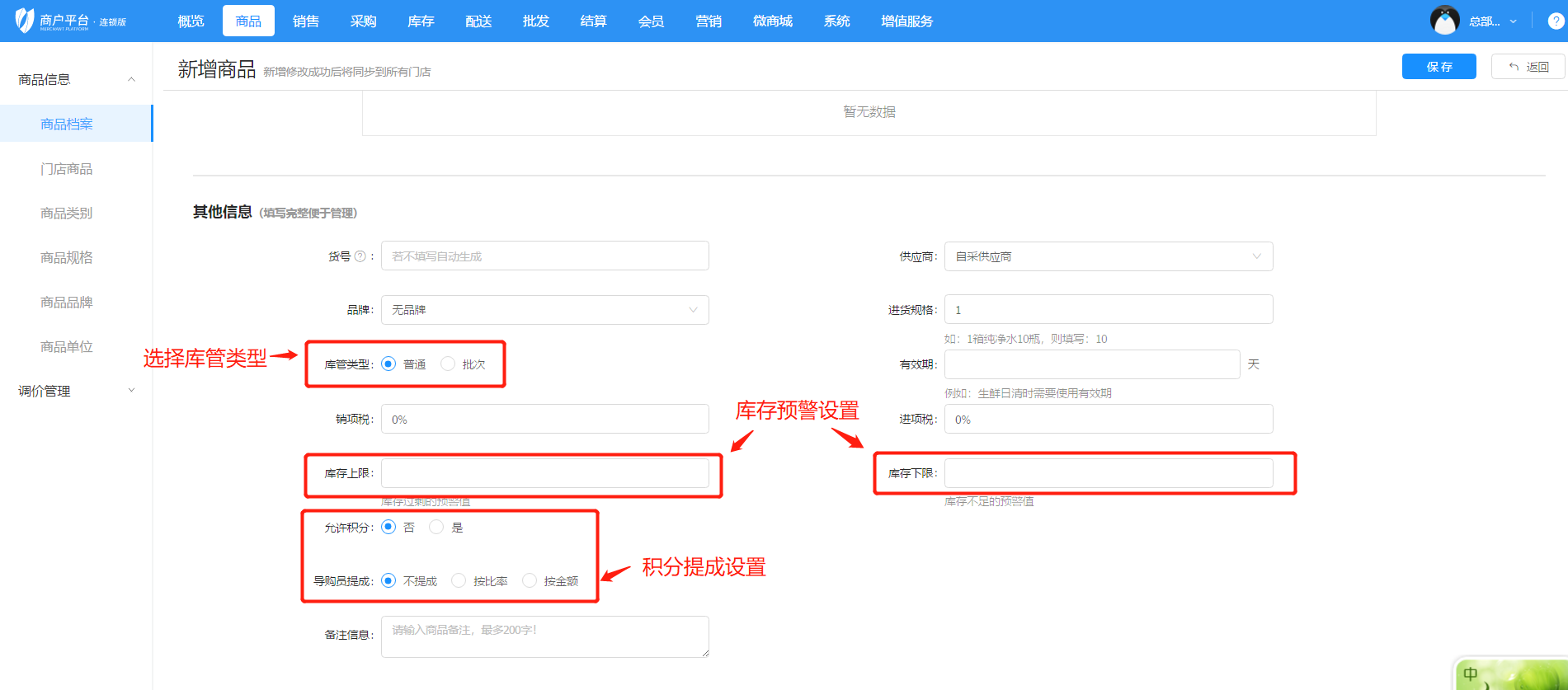This screenshot has width=1568, height=690.
Task: Choose 按金额 commission option
Action: coord(530,580)
